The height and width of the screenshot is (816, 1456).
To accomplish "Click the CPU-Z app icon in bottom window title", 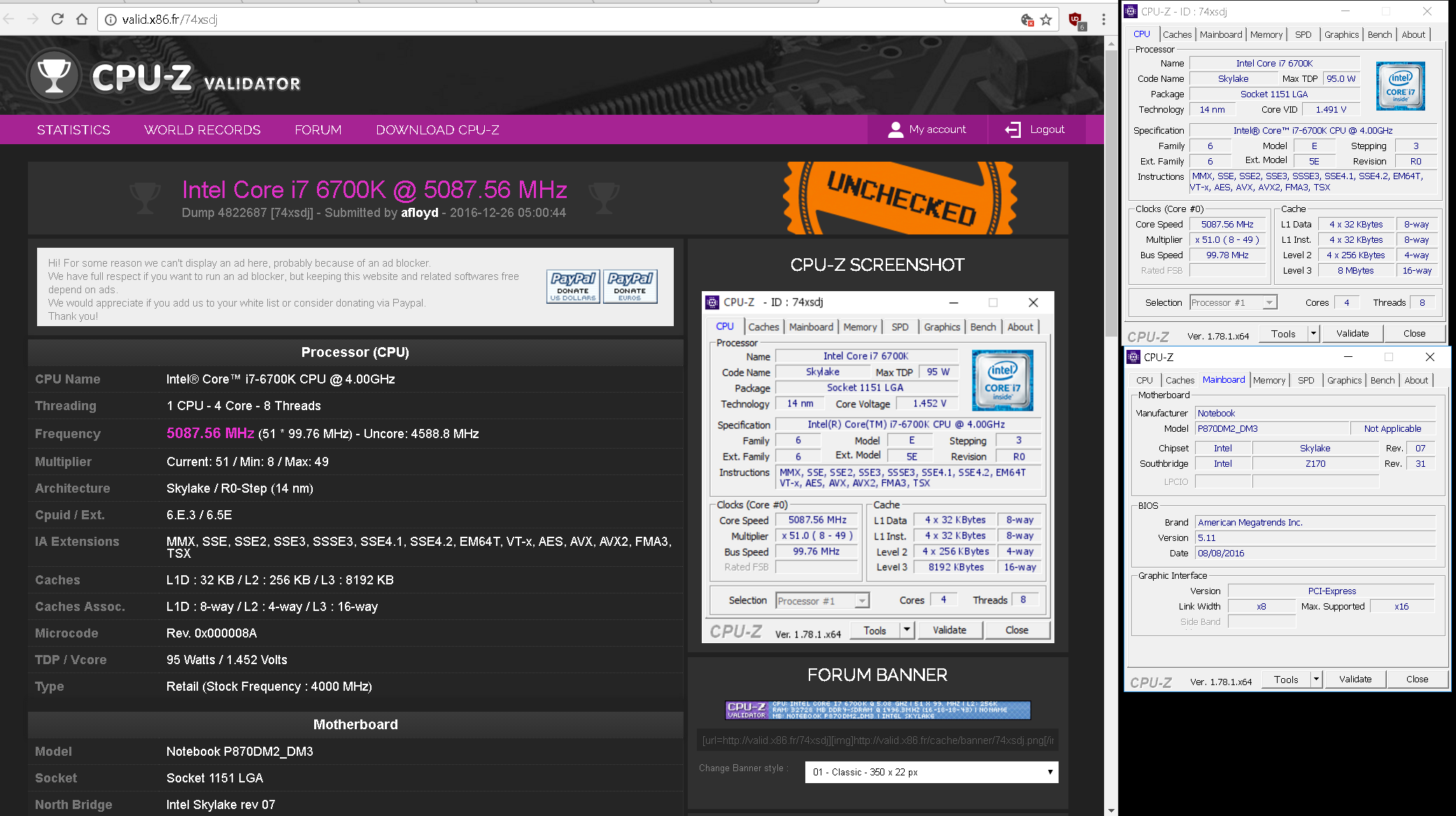I will tap(1133, 357).
